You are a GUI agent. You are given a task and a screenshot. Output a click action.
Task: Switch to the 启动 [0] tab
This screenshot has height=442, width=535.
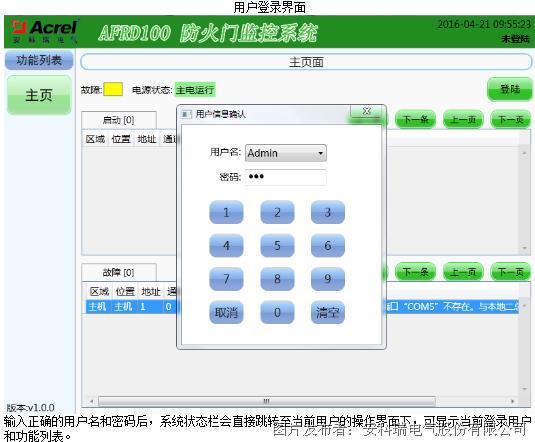pyautogui.click(x=119, y=120)
